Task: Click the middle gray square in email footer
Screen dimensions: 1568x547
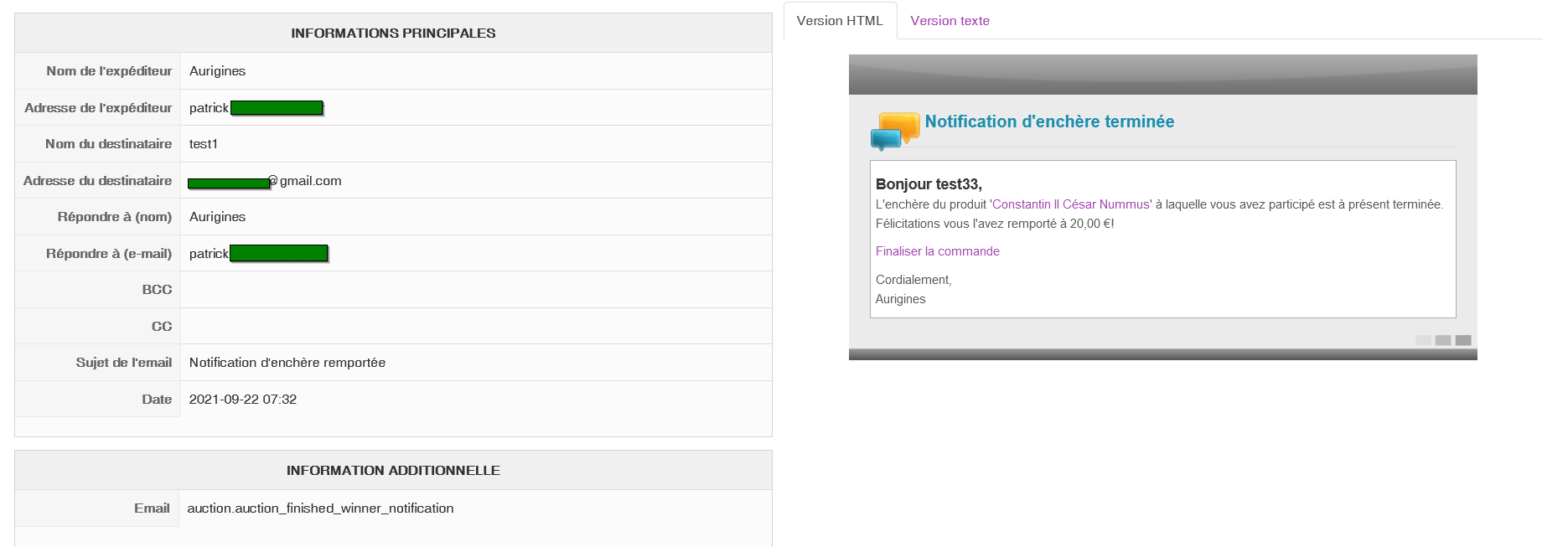Action: (x=1443, y=340)
